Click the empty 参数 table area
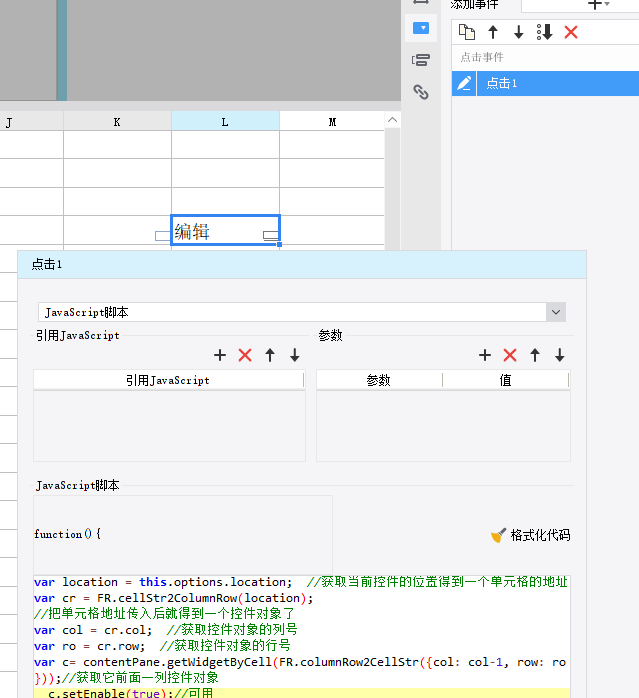The height and width of the screenshot is (698, 639). click(x=443, y=426)
